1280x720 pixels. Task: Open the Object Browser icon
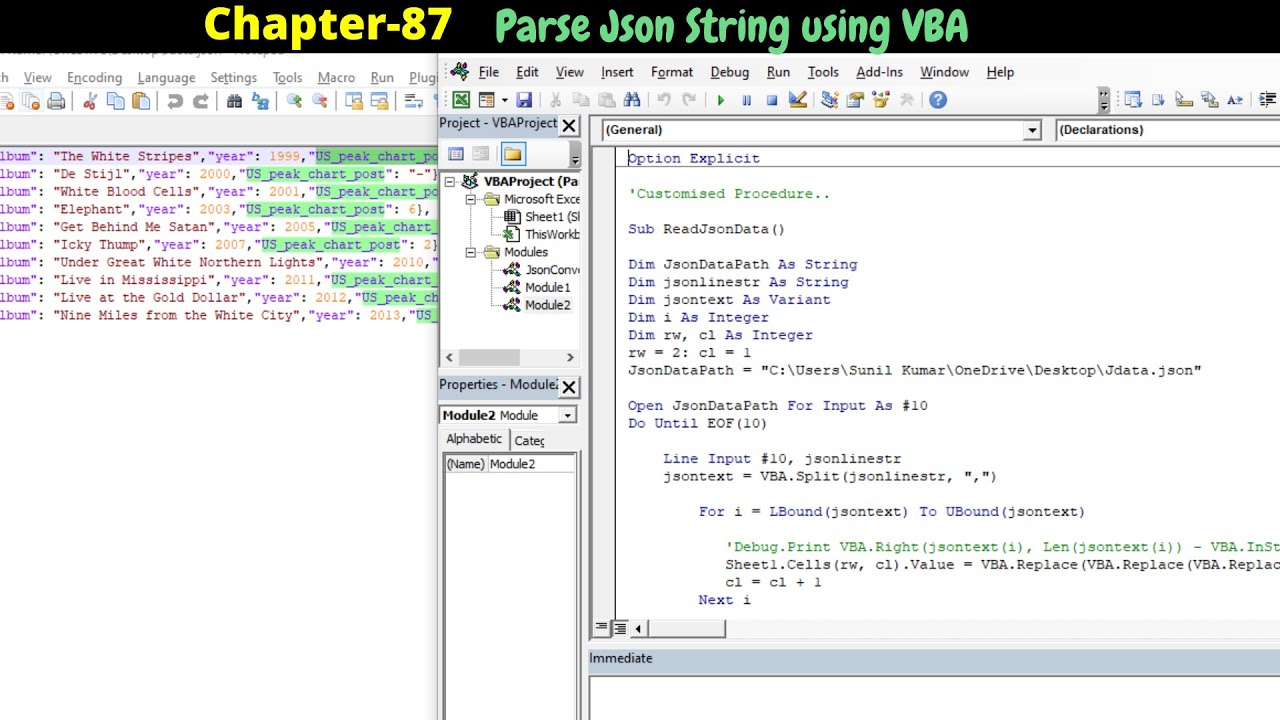click(x=881, y=100)
